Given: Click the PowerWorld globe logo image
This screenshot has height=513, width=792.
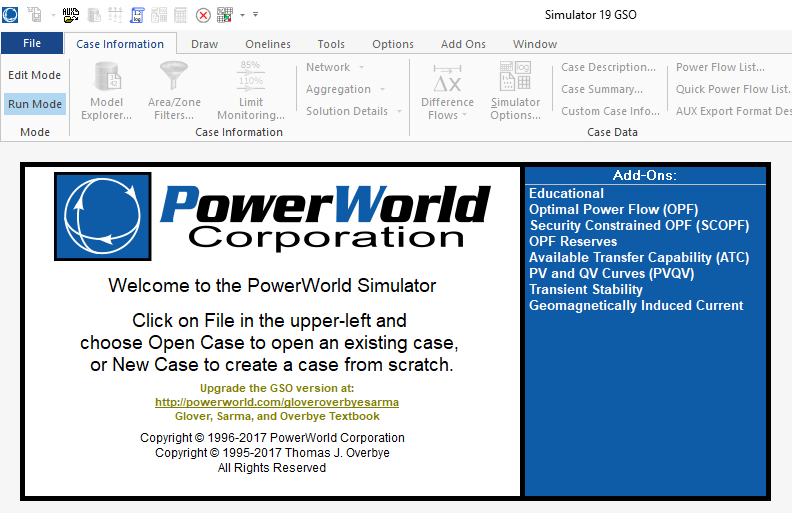Looking at the screenshot, I should (103, 217).
